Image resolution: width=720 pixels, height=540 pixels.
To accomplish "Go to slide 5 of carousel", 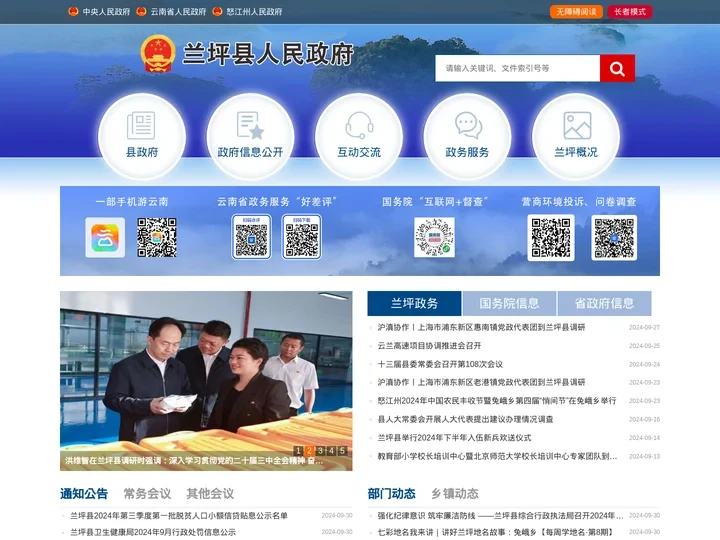I will coord(343,450).
